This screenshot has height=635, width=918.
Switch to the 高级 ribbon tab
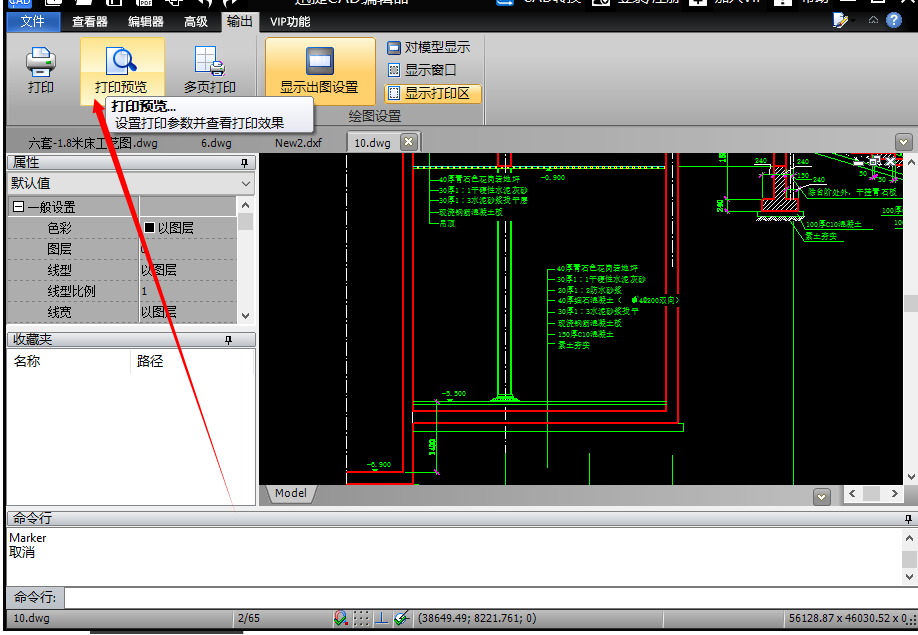(196, 22)
